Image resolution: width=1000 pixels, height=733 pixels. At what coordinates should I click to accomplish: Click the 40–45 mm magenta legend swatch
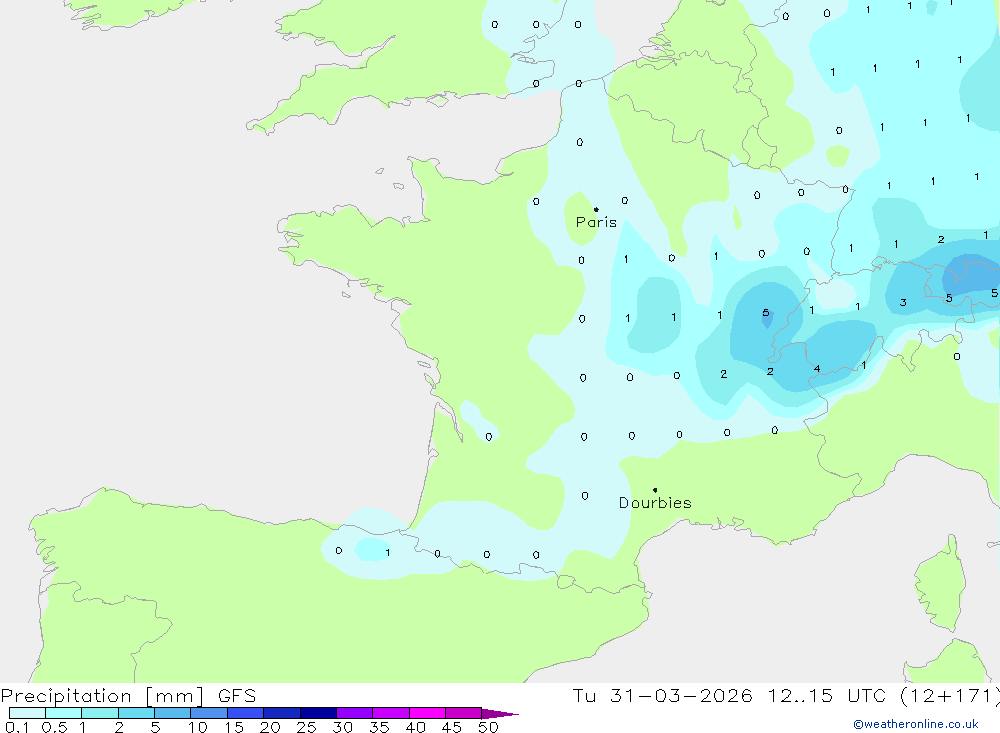click(x=427, y=713)
